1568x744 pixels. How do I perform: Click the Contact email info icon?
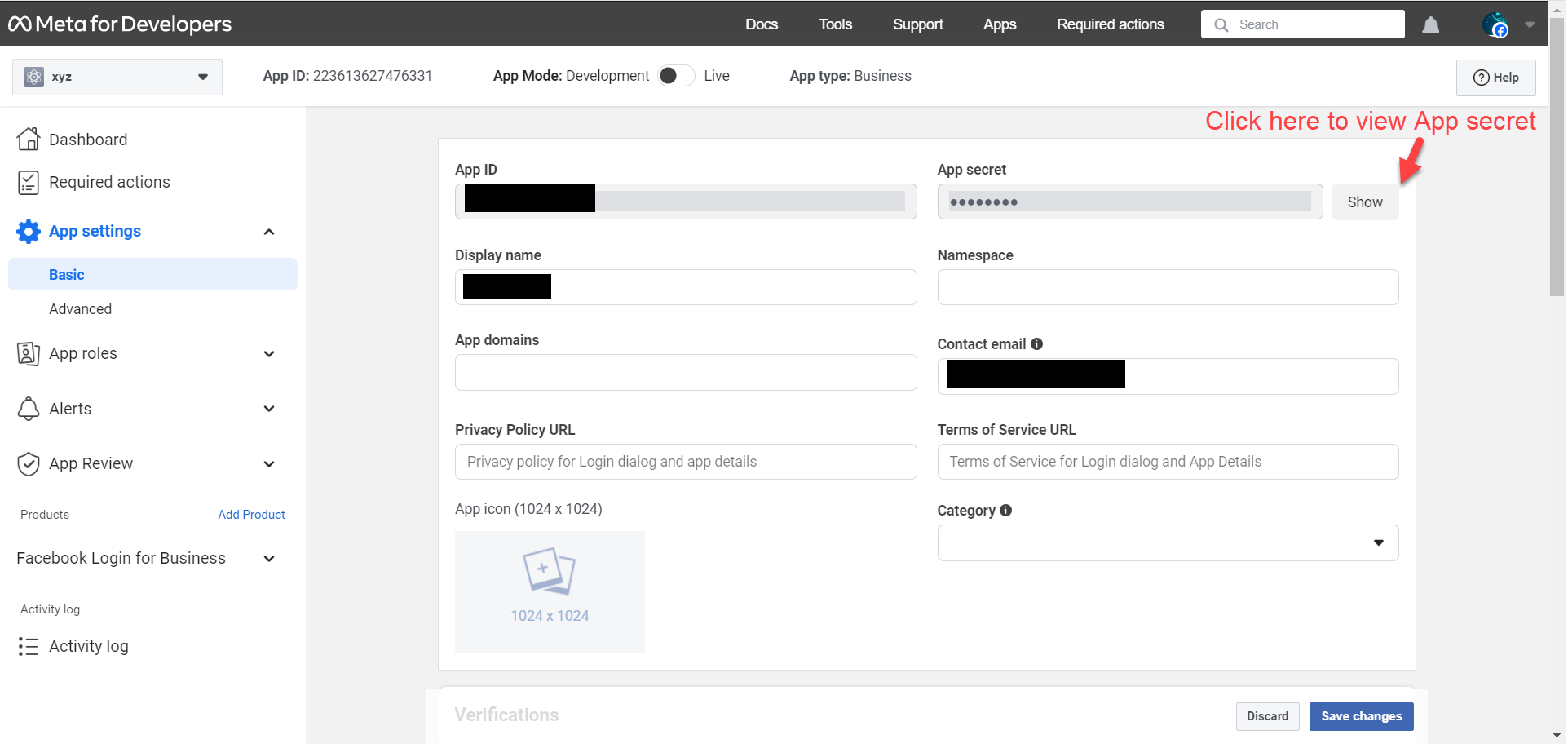click(x=1036, y=344)
